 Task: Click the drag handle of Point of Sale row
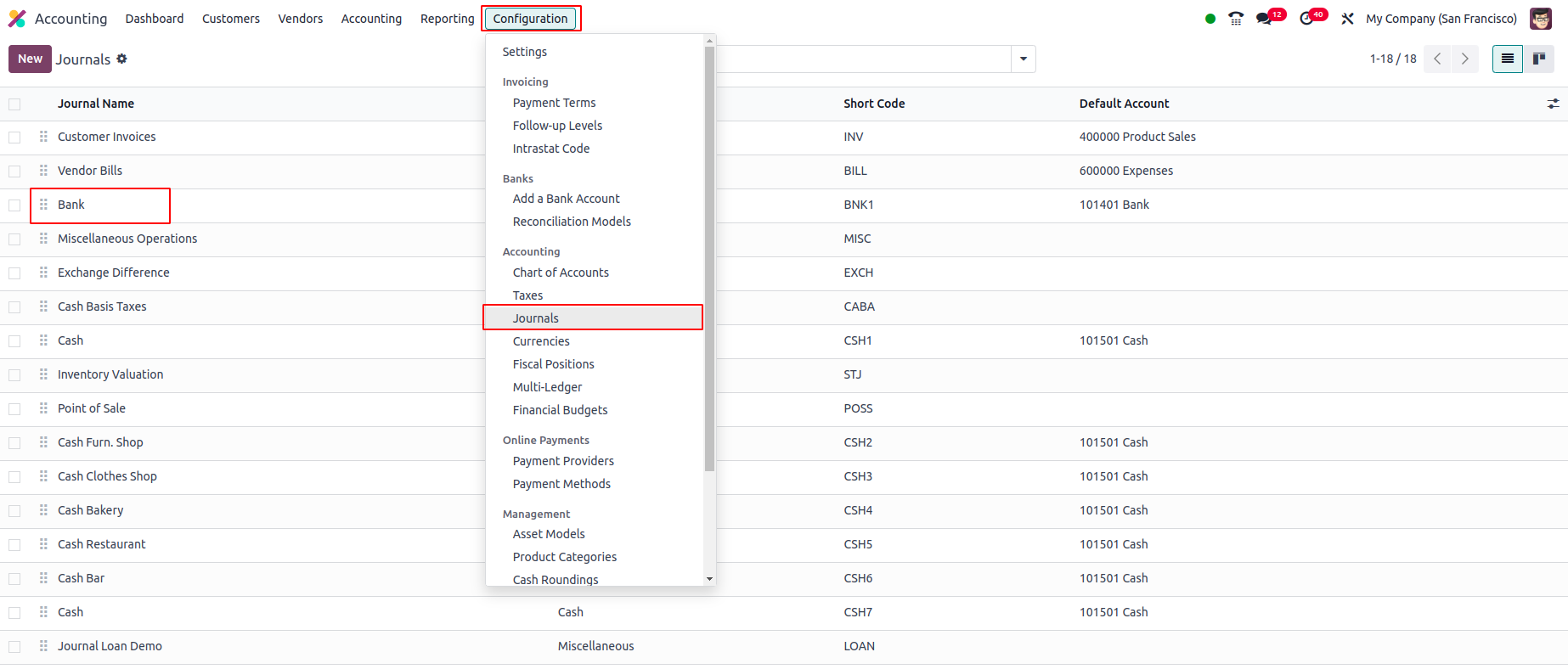(x=43, y=408)
